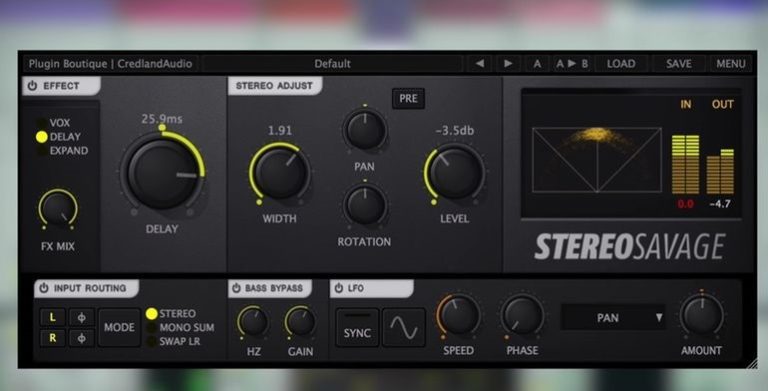This screenshot has height=391, width=768.
Task: Click the FX MIX knob
Action: pyautogui.click(x=58, y=209)
